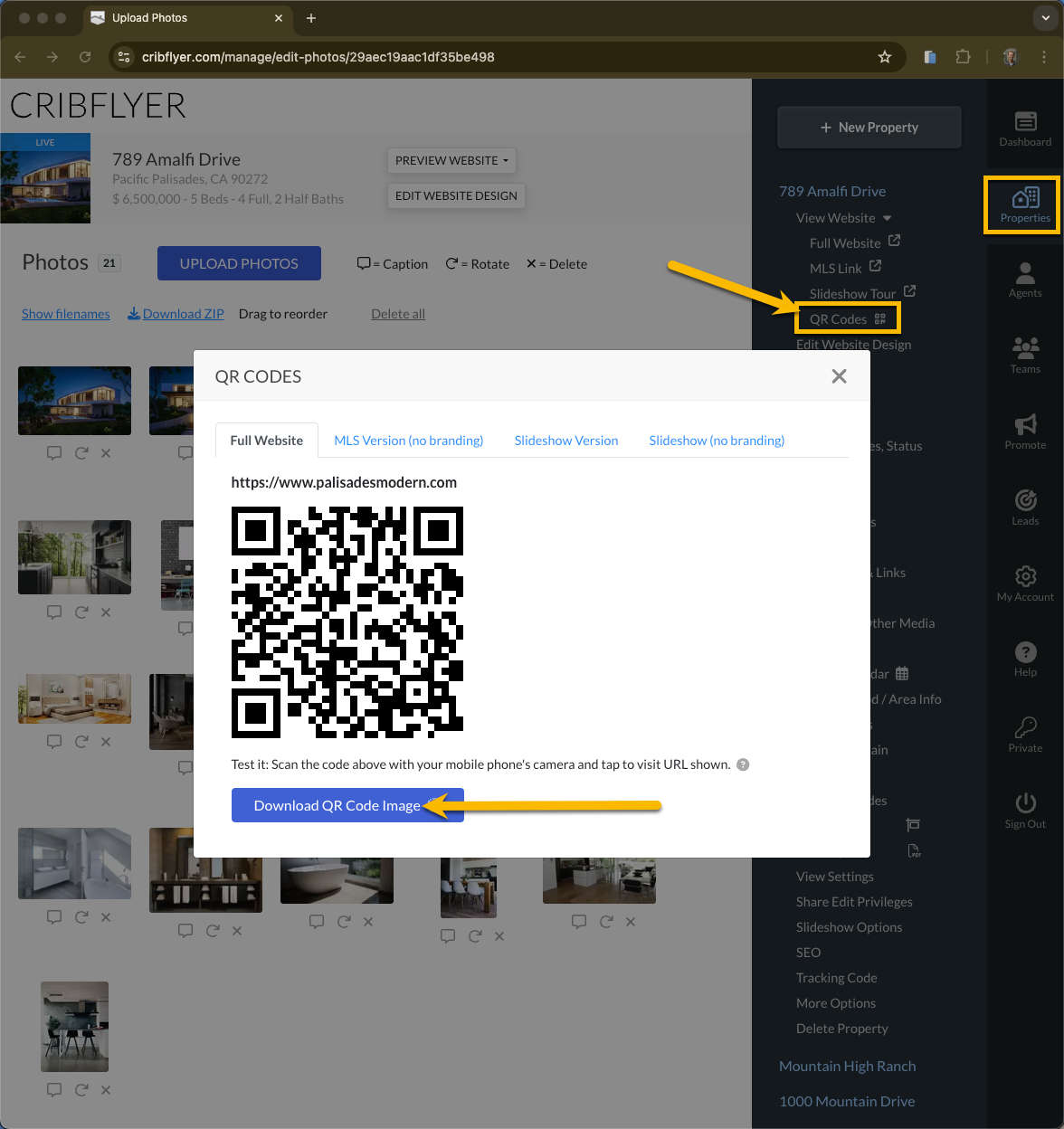The image size is (1064, 1129).
Task: Open Tracking Code settings
Action: [x=837, y=978]
